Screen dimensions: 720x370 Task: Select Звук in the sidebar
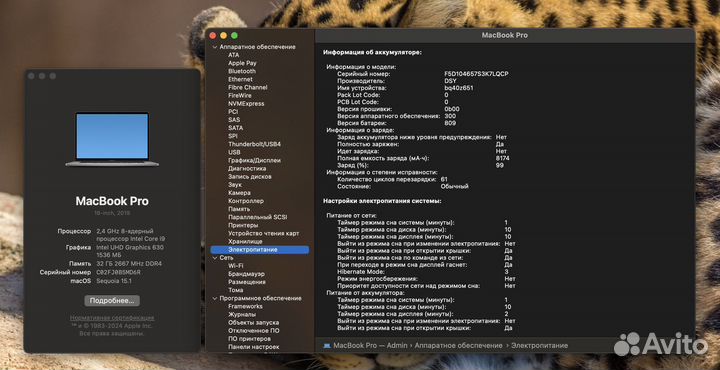click(235, 185)
